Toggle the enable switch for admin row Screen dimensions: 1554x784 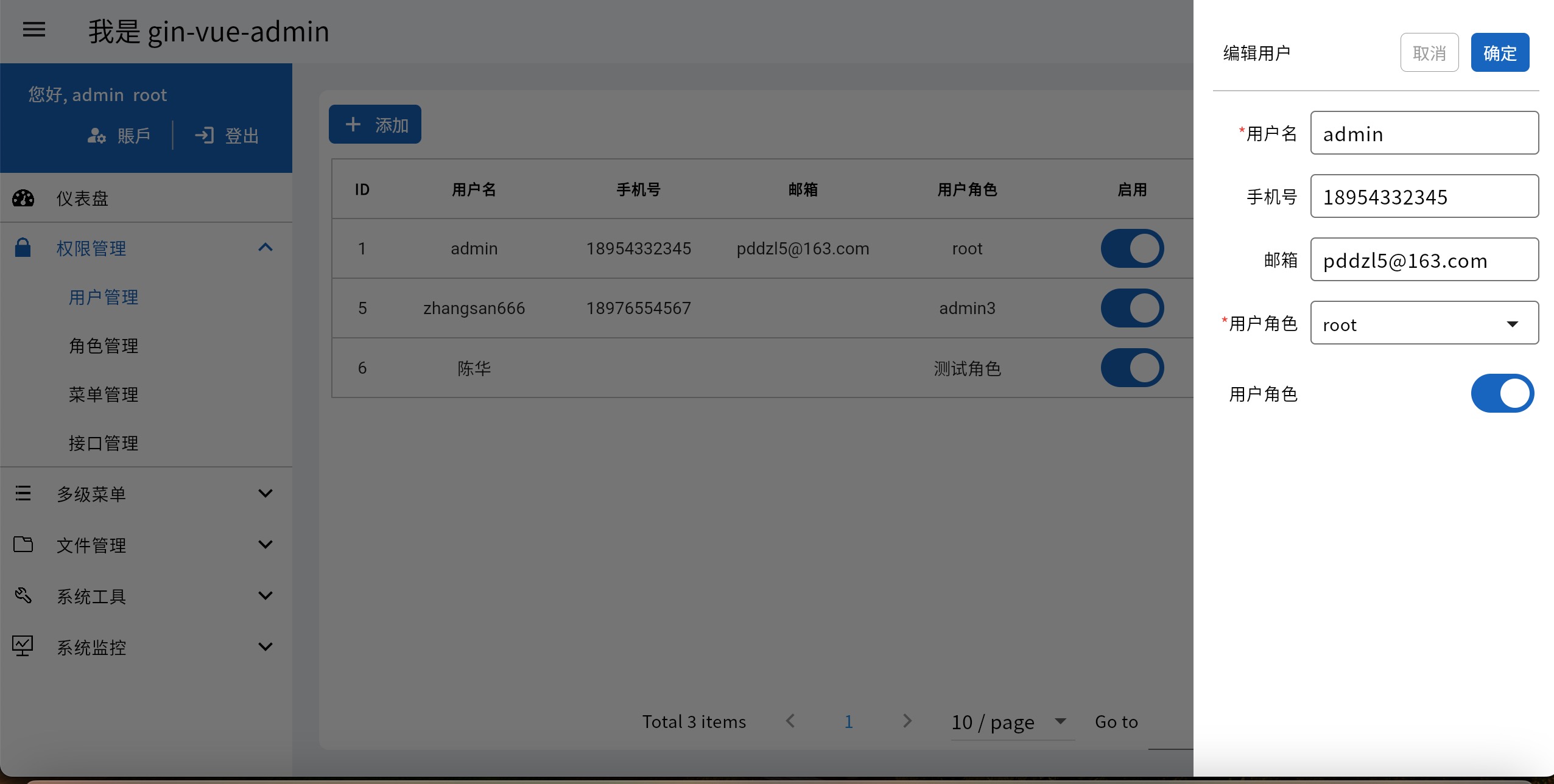tap(1132, 248)
